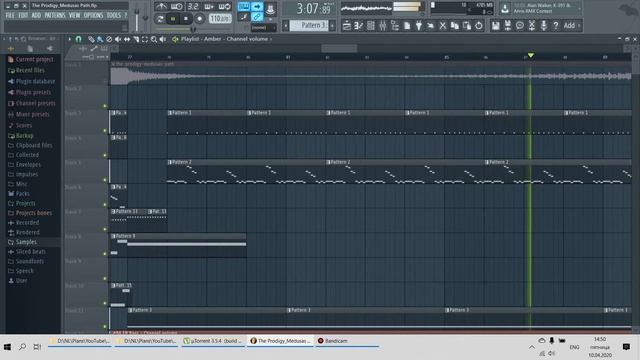
Task: Open the Piano roll view icon
Action: tap(358, 26)
